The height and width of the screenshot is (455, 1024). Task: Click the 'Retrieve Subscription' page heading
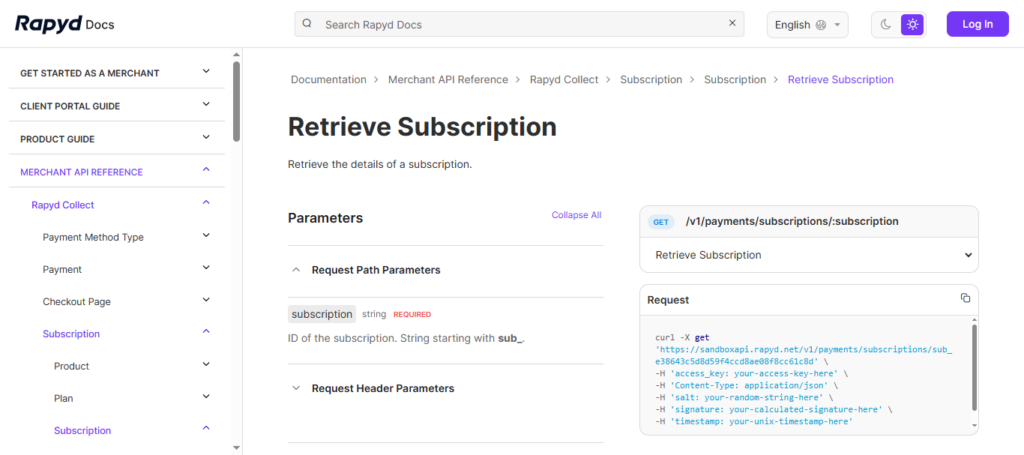pyautogui.click(x=423, y=127)
